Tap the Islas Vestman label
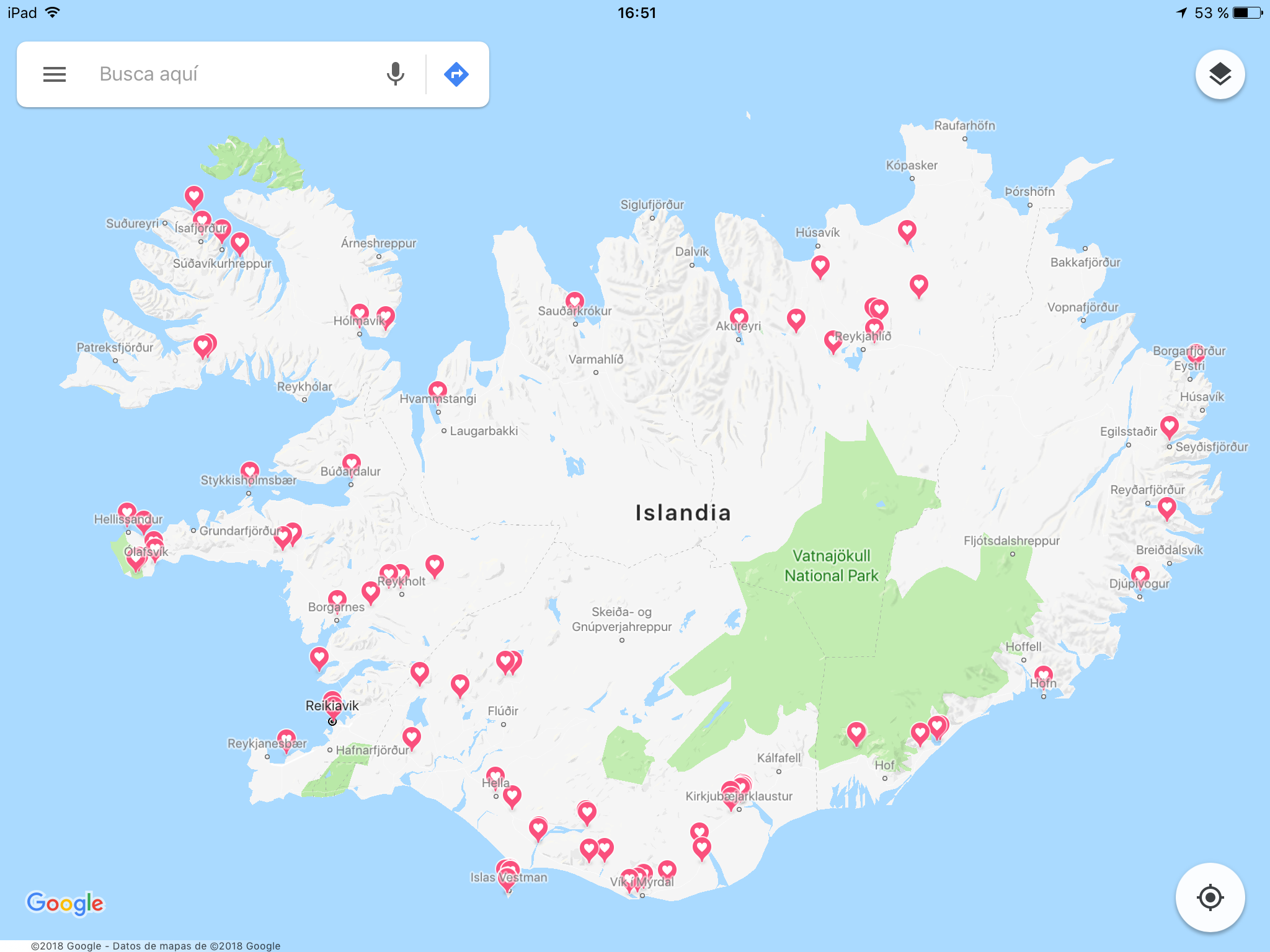The width and height of the screenshot is (1270, 952). click(x=508, y=877)
